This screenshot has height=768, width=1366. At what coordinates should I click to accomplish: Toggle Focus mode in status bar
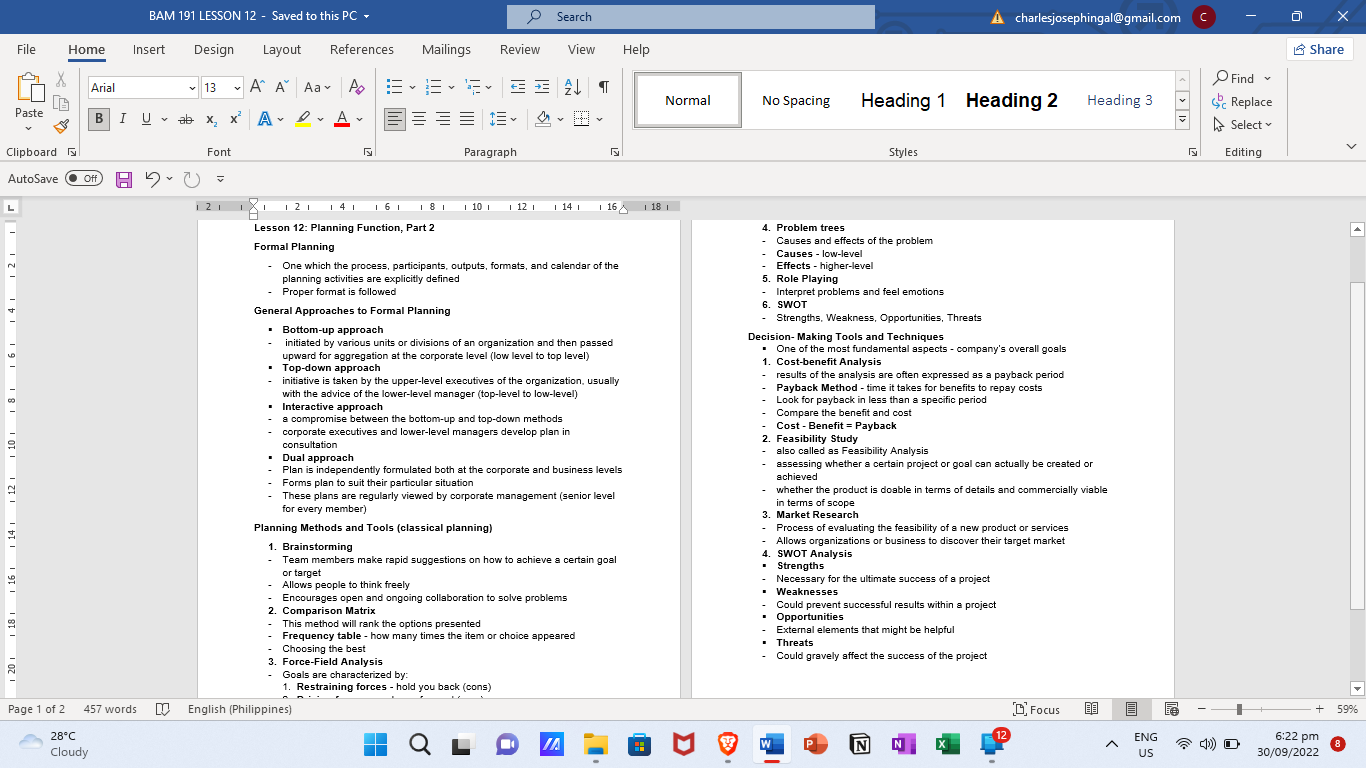[1036, 709]
